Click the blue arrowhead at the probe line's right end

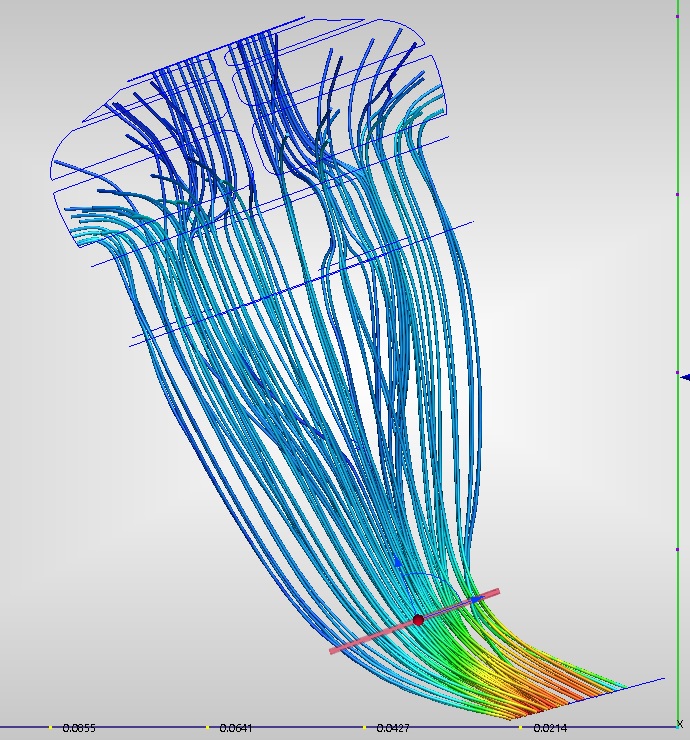point(475,599)
